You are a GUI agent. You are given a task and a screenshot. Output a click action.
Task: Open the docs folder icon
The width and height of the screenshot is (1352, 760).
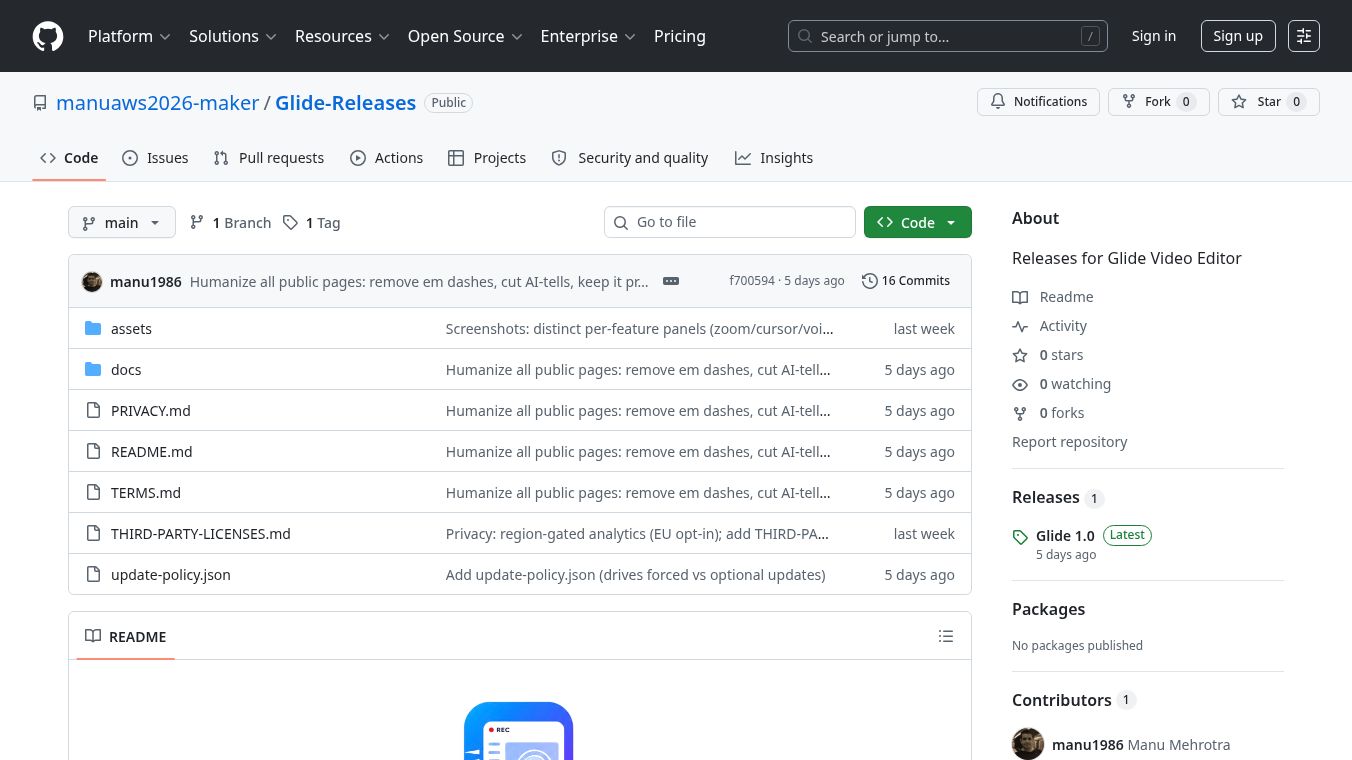tap(93, 370)
